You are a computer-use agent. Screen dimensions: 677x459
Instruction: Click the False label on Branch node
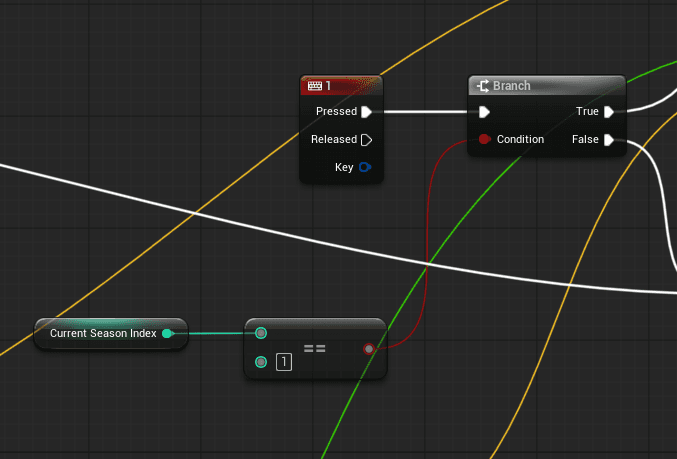click(585, 139)
